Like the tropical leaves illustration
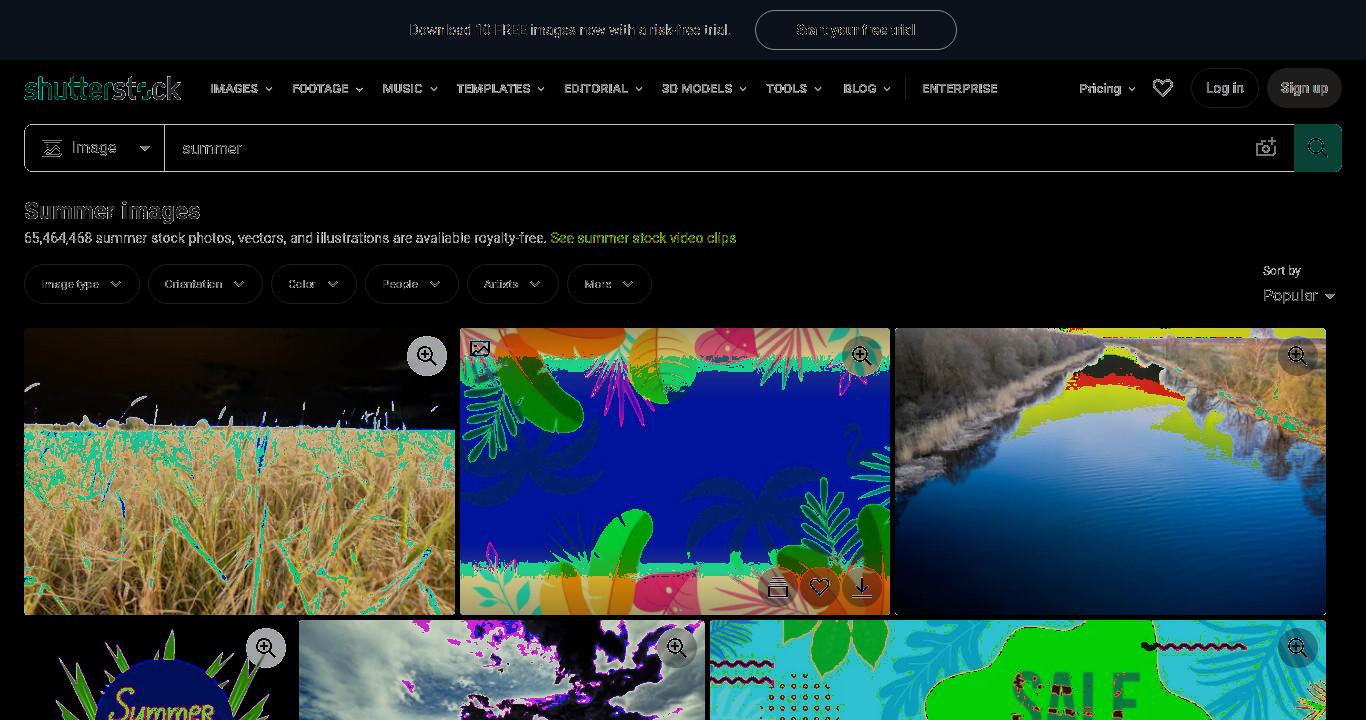Screen dimensions: 1366x720 (820, 588)
